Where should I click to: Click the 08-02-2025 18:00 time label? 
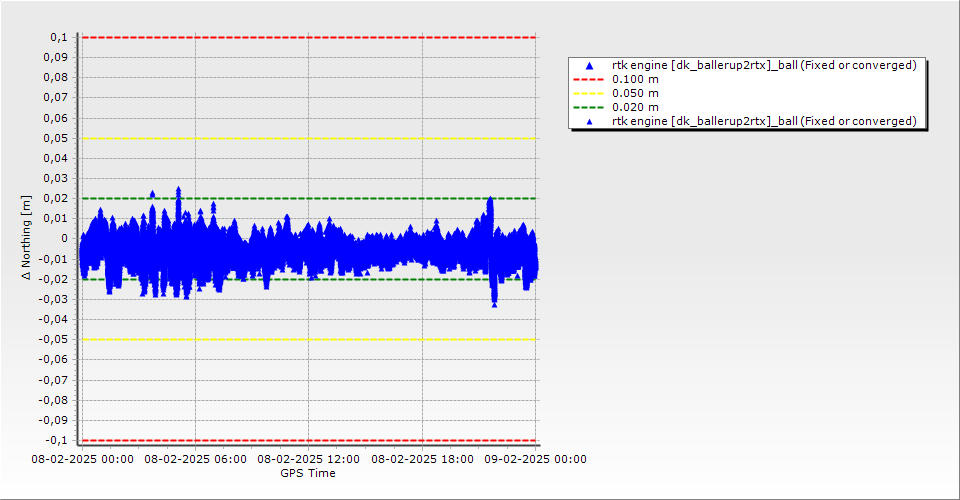coord(422,459)
